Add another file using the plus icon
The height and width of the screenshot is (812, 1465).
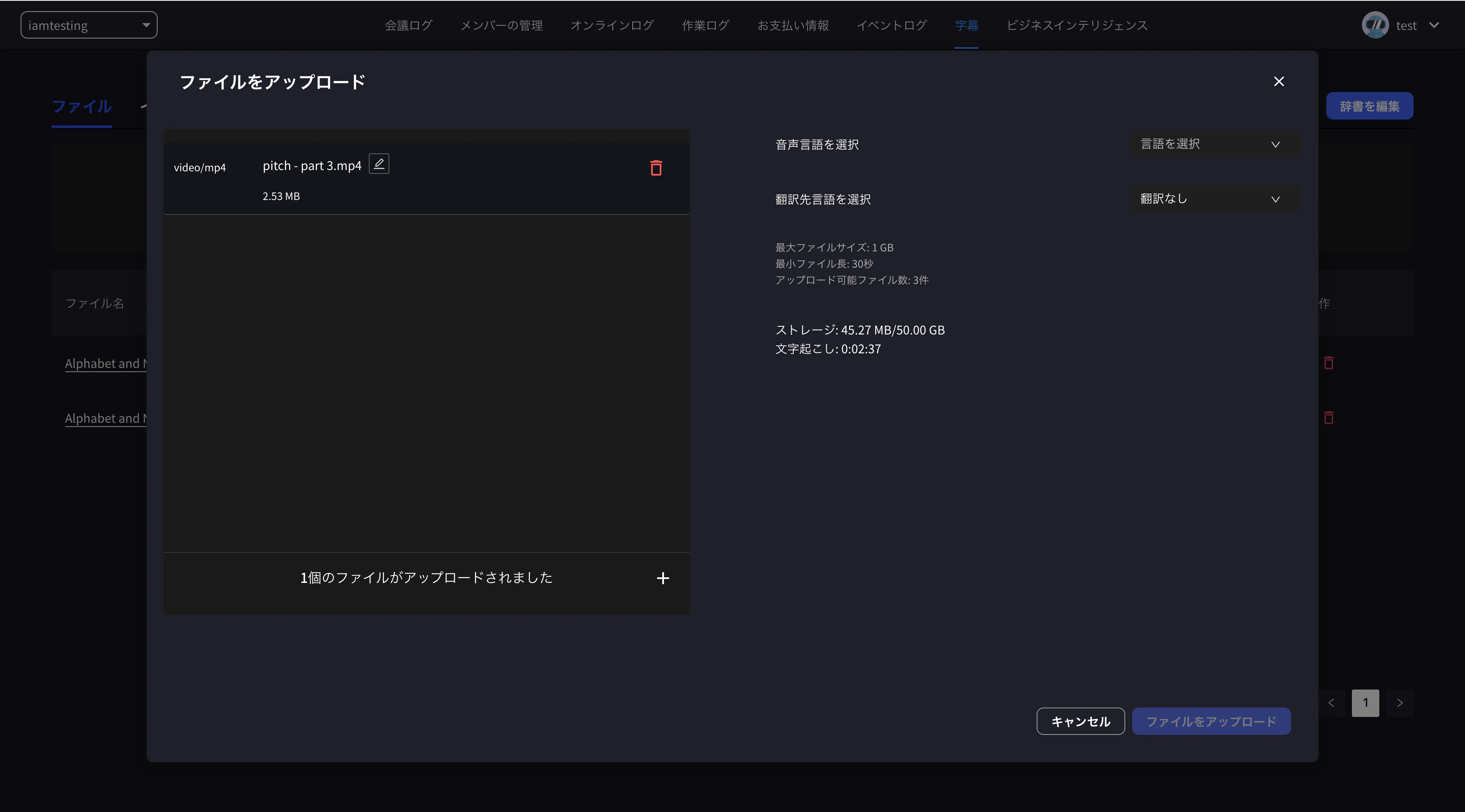663,578
